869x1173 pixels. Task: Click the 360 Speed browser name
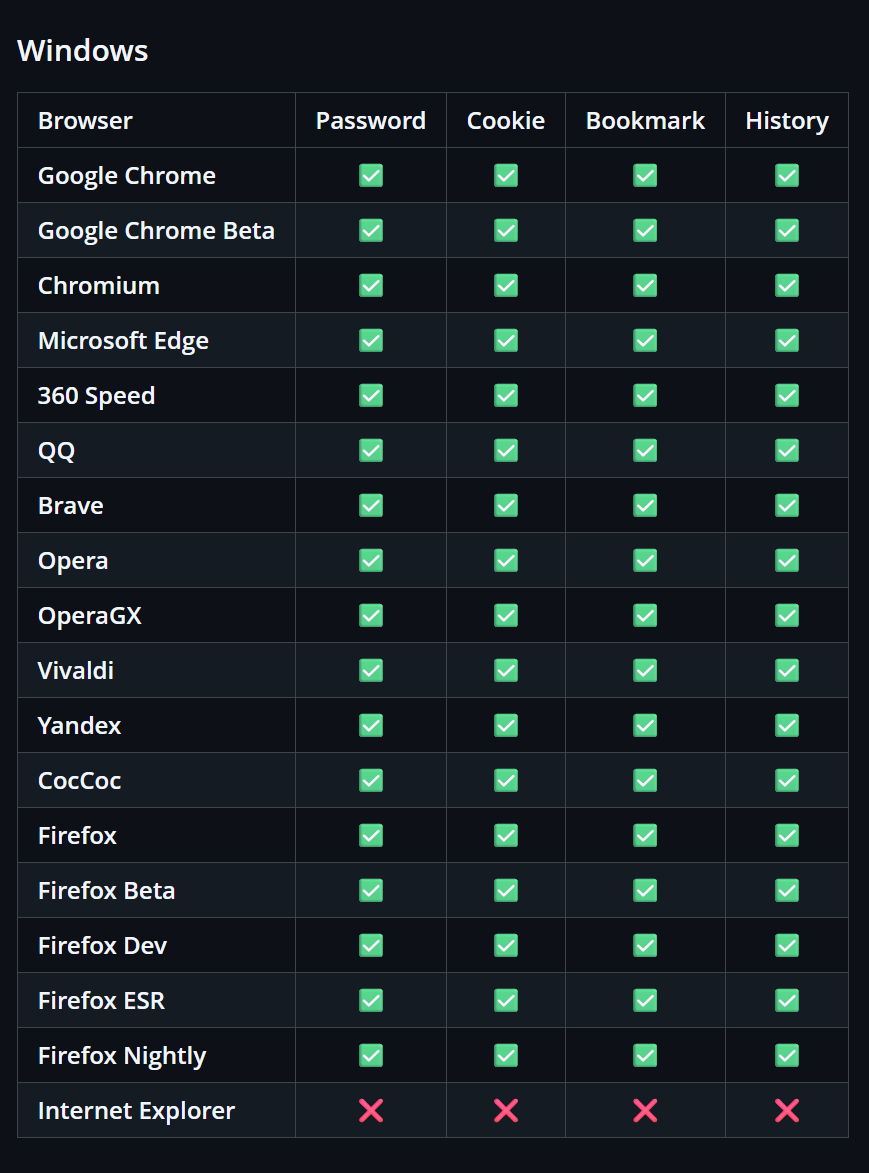point(96,396)
